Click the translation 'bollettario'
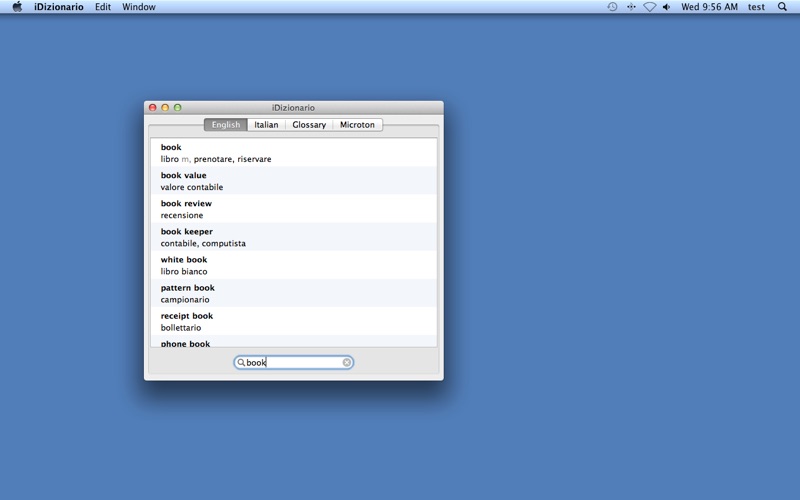The height and width of the screenshot is (500, 800). coord(181,328)
